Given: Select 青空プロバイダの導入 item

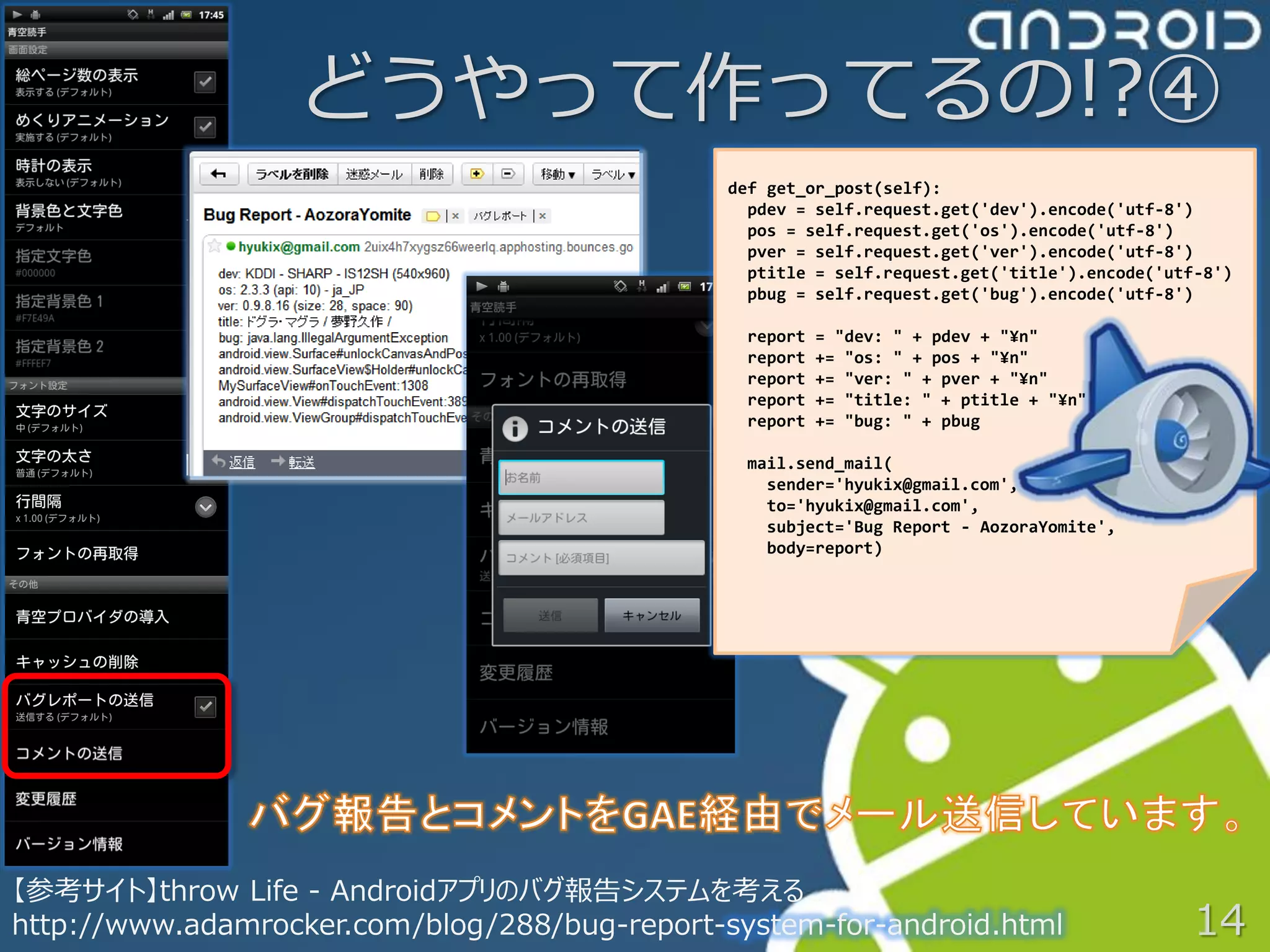Looking at the screenshot, I should point(117,617).
